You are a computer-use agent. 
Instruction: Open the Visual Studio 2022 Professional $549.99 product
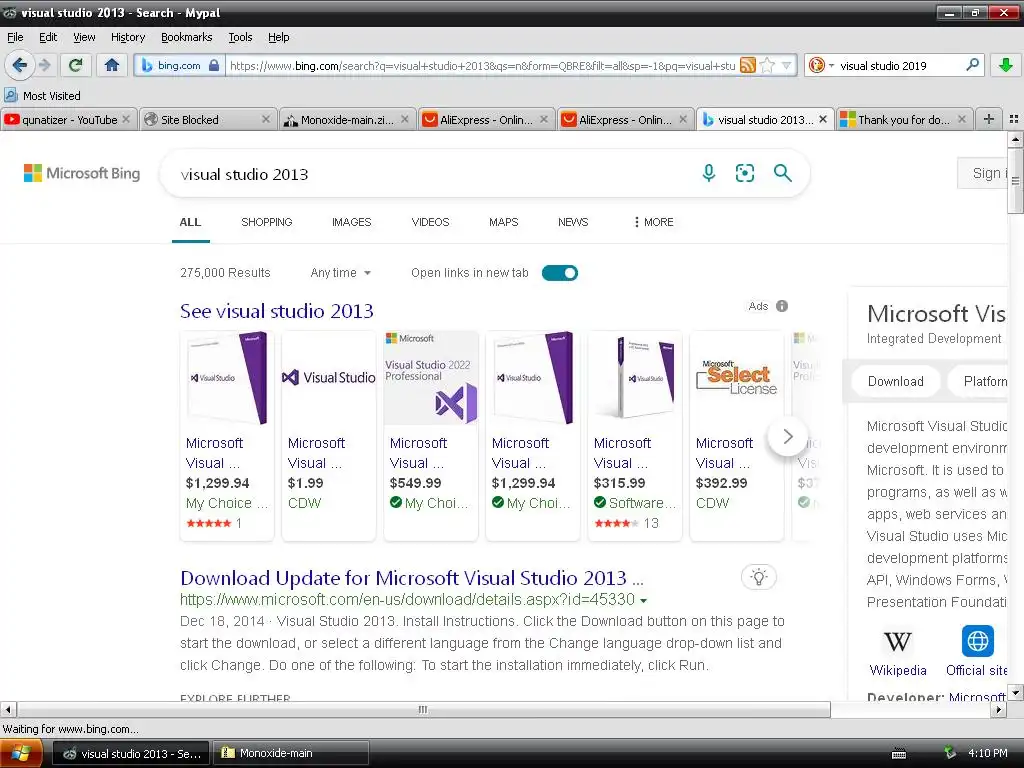[x=430, y=436]
